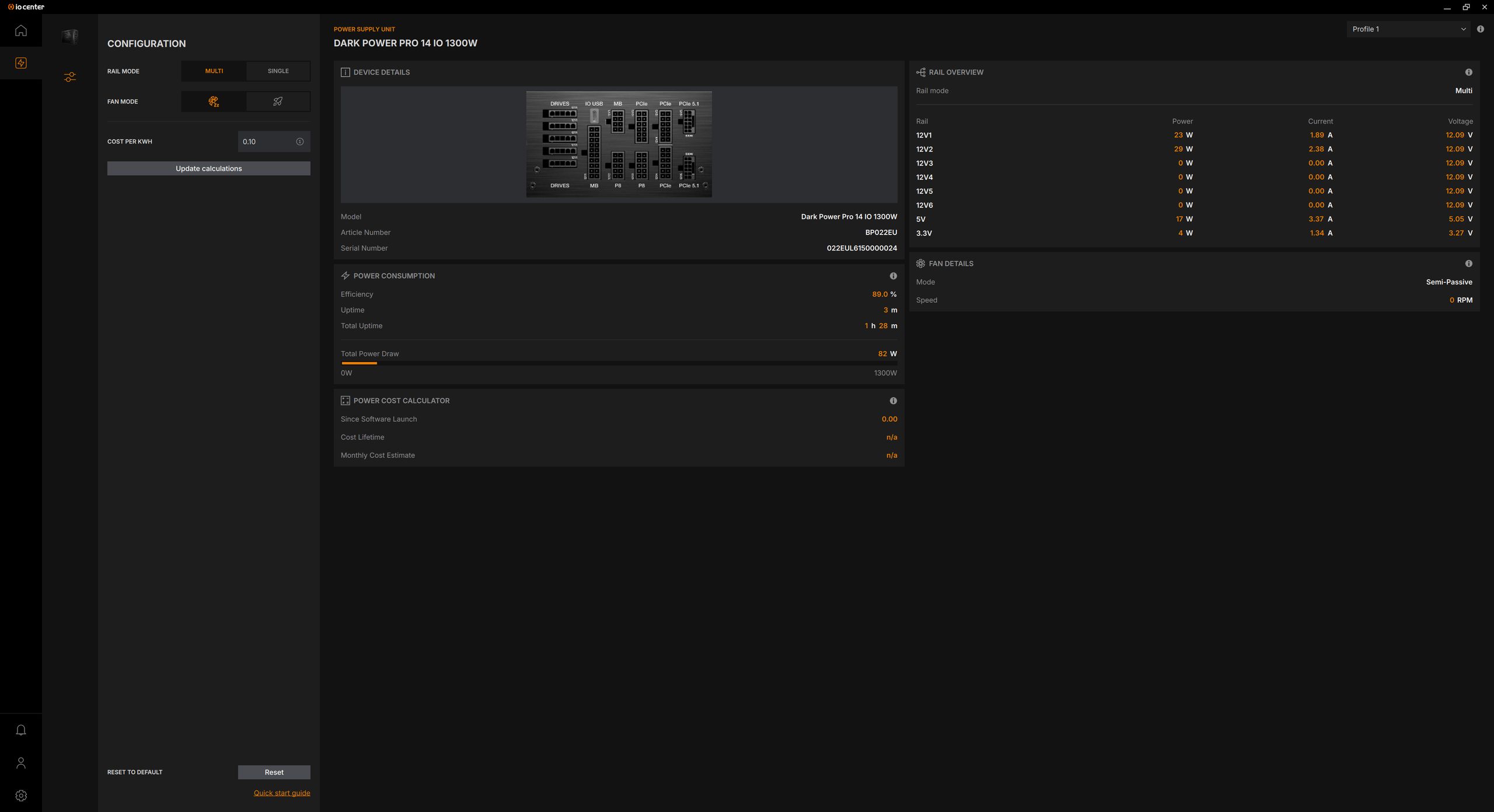Viewport: 1494px width, 812px height.
Task: Click the Total Power Draw progress bar
Action: click(x=619, y=363)
